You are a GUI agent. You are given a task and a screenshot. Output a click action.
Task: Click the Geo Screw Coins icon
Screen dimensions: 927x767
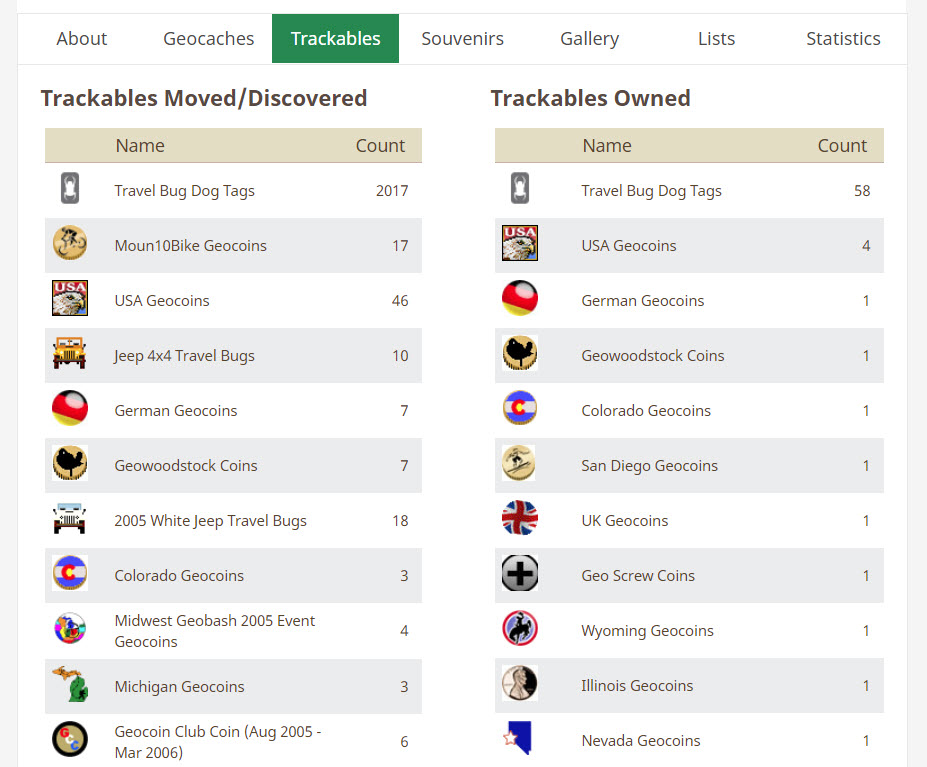click(x=520, y=574)
